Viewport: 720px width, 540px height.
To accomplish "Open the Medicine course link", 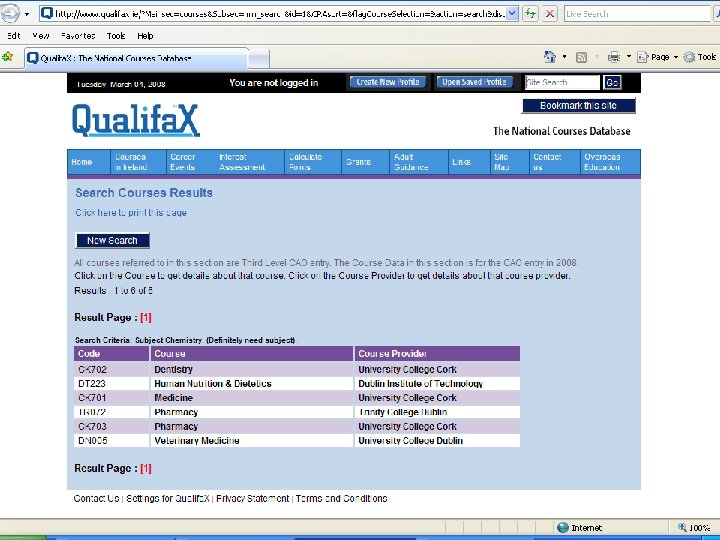I will click(x=174, y=398).
